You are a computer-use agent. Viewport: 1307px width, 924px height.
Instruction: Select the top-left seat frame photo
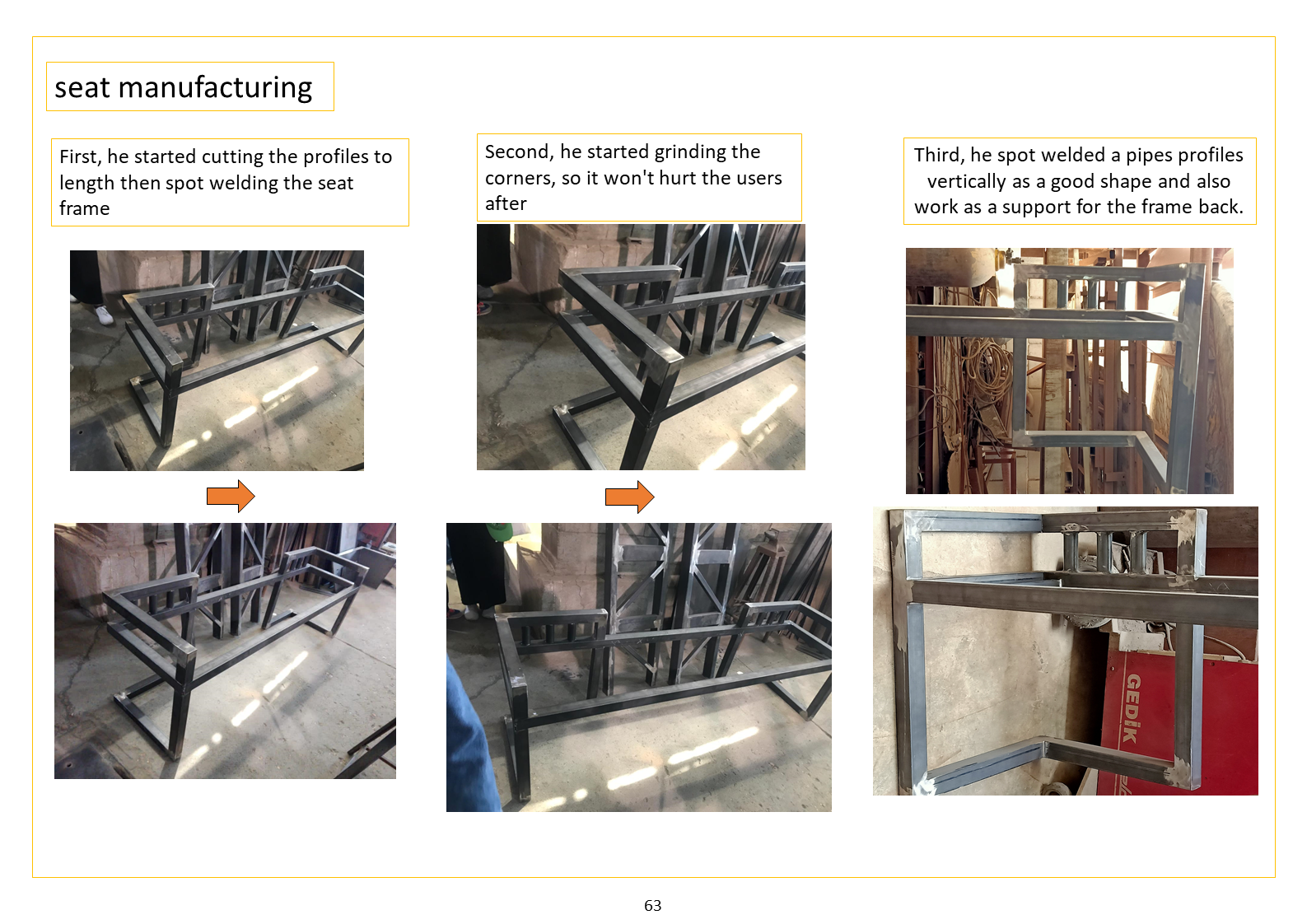(217, 361)
